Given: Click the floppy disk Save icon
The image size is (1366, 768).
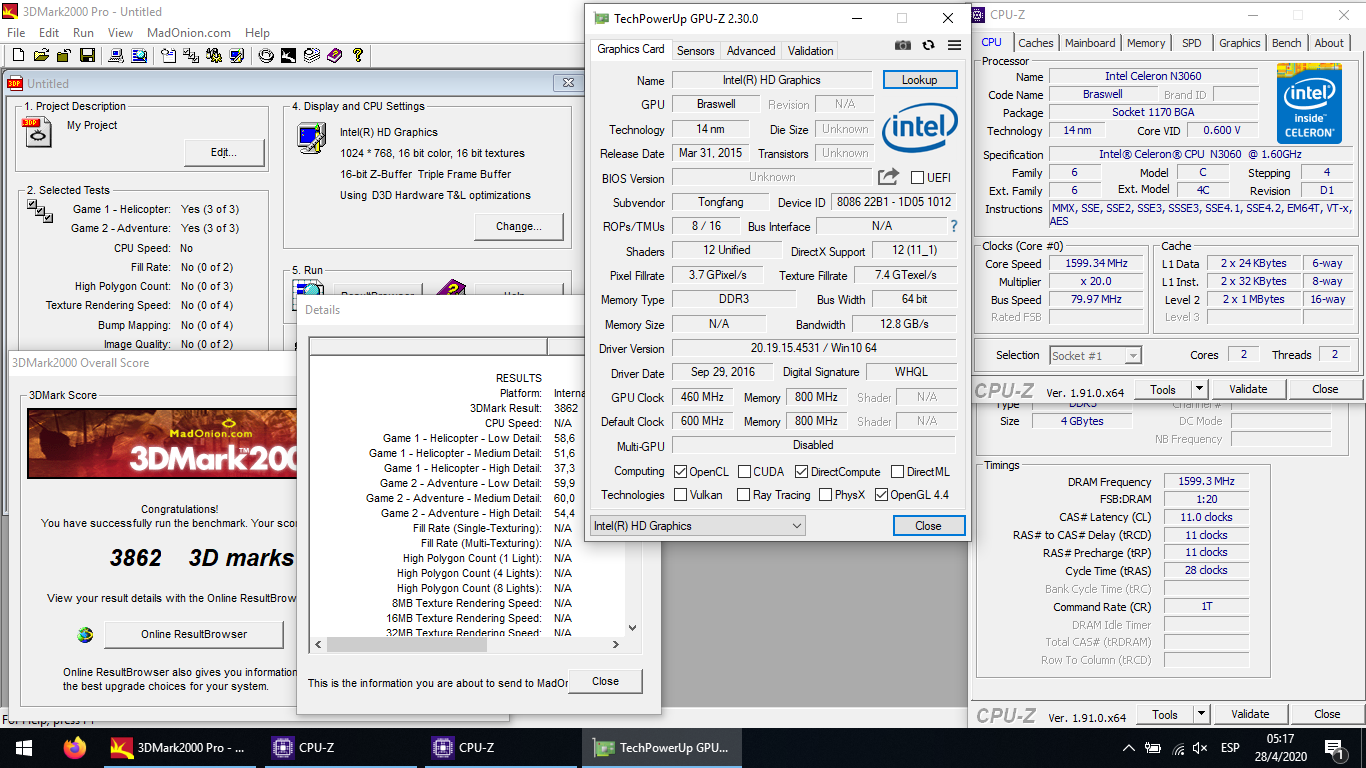Looking at the screenshot, I should pyautogui.click(x=87, y=55).
